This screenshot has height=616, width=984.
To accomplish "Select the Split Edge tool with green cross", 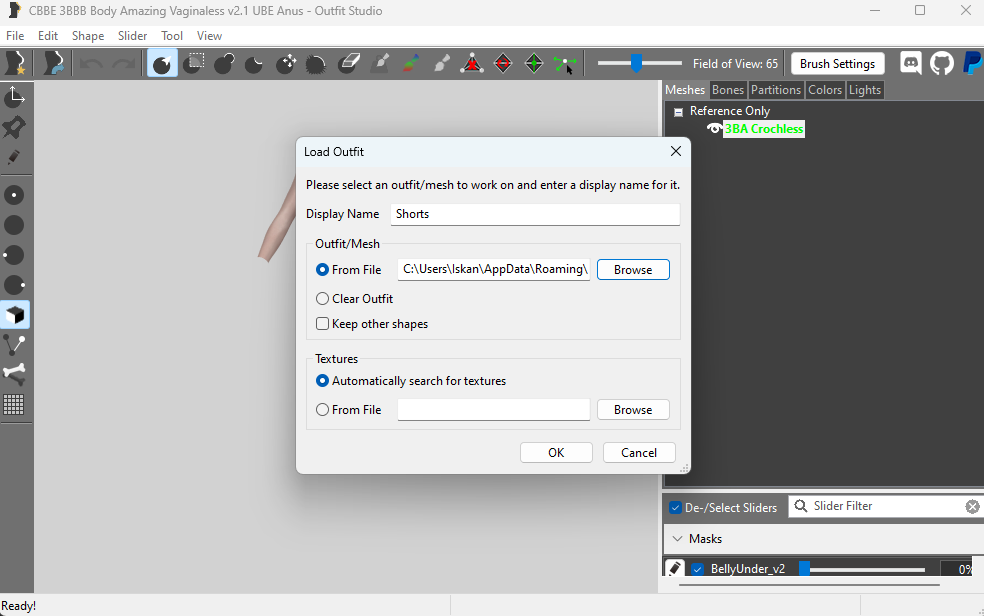I will tap(534, 63).
